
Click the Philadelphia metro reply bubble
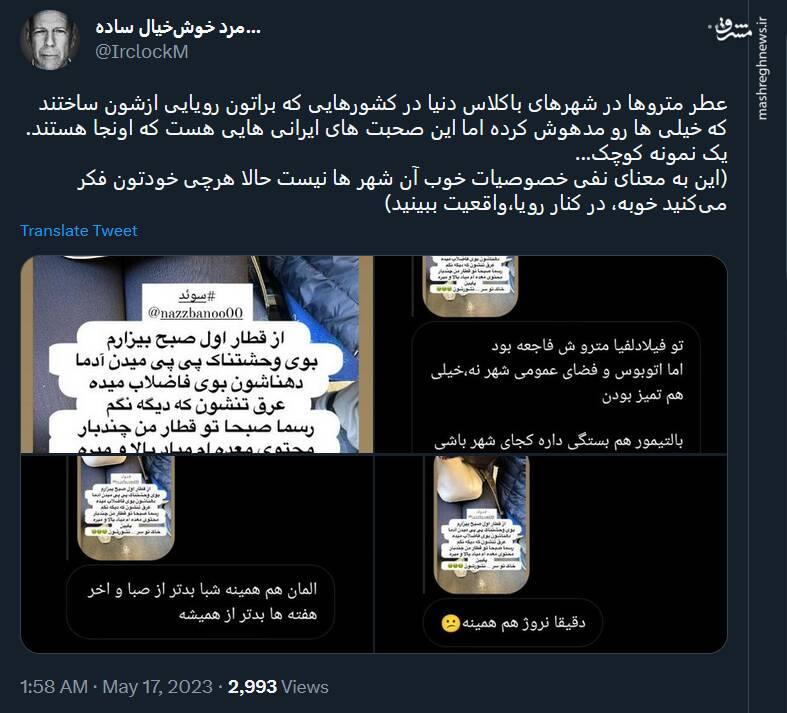(556, 387)
